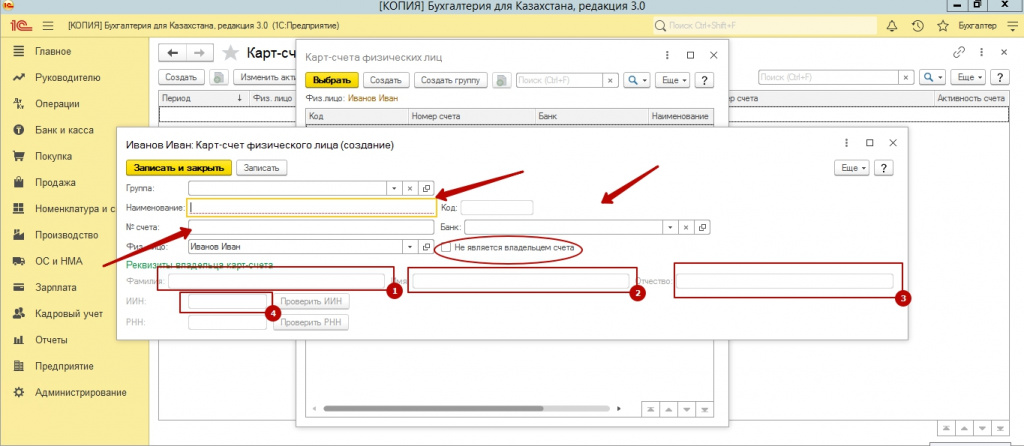
Task: Open Еще menu in the background list toolbar
Action: pyautogui.click(x=968, y=77)
